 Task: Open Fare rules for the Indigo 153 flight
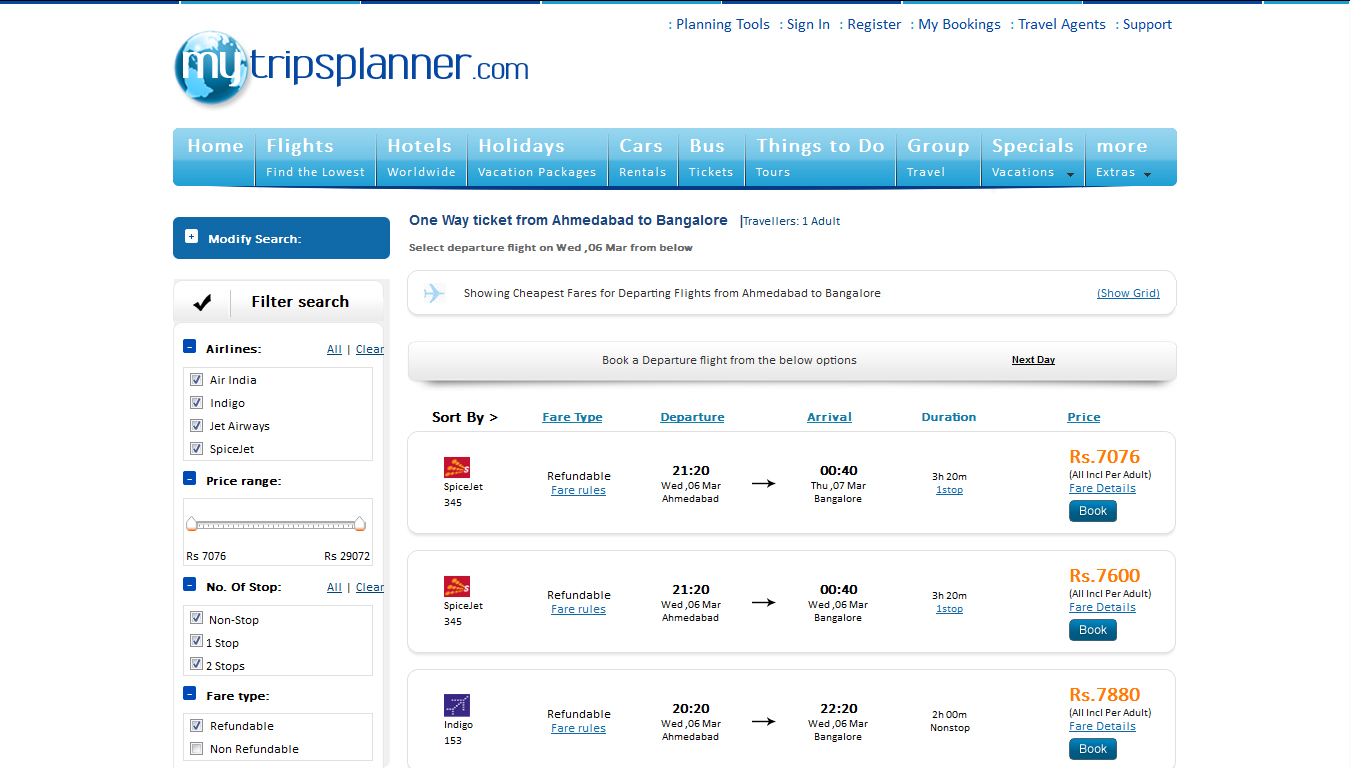coord(578,728)
